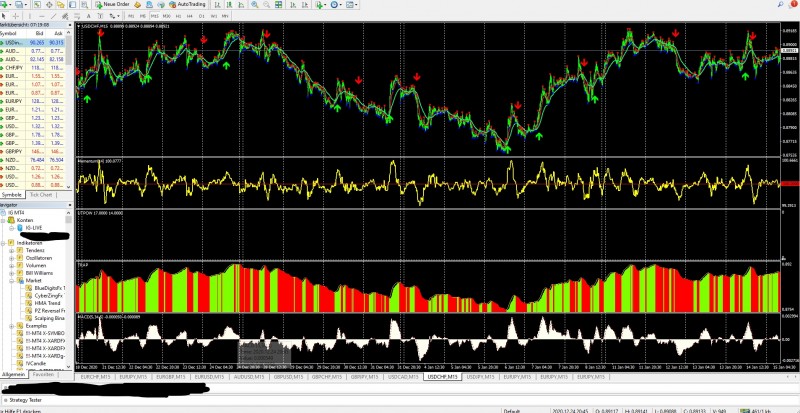800x413 pixels.
Task: Select the H4 timeframe
Action: click(190, 16)
